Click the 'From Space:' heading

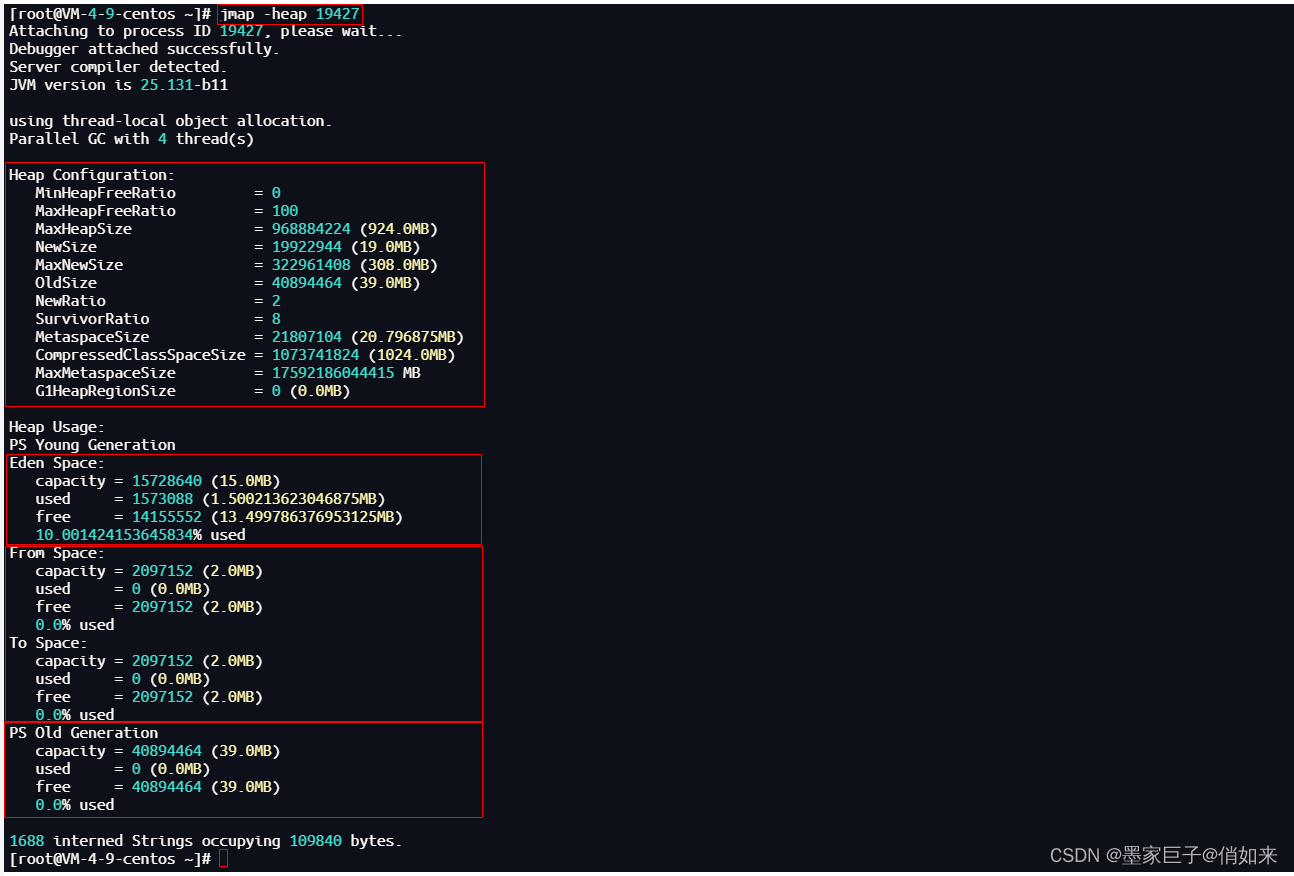pyautogui.click(x=57, y=553)
